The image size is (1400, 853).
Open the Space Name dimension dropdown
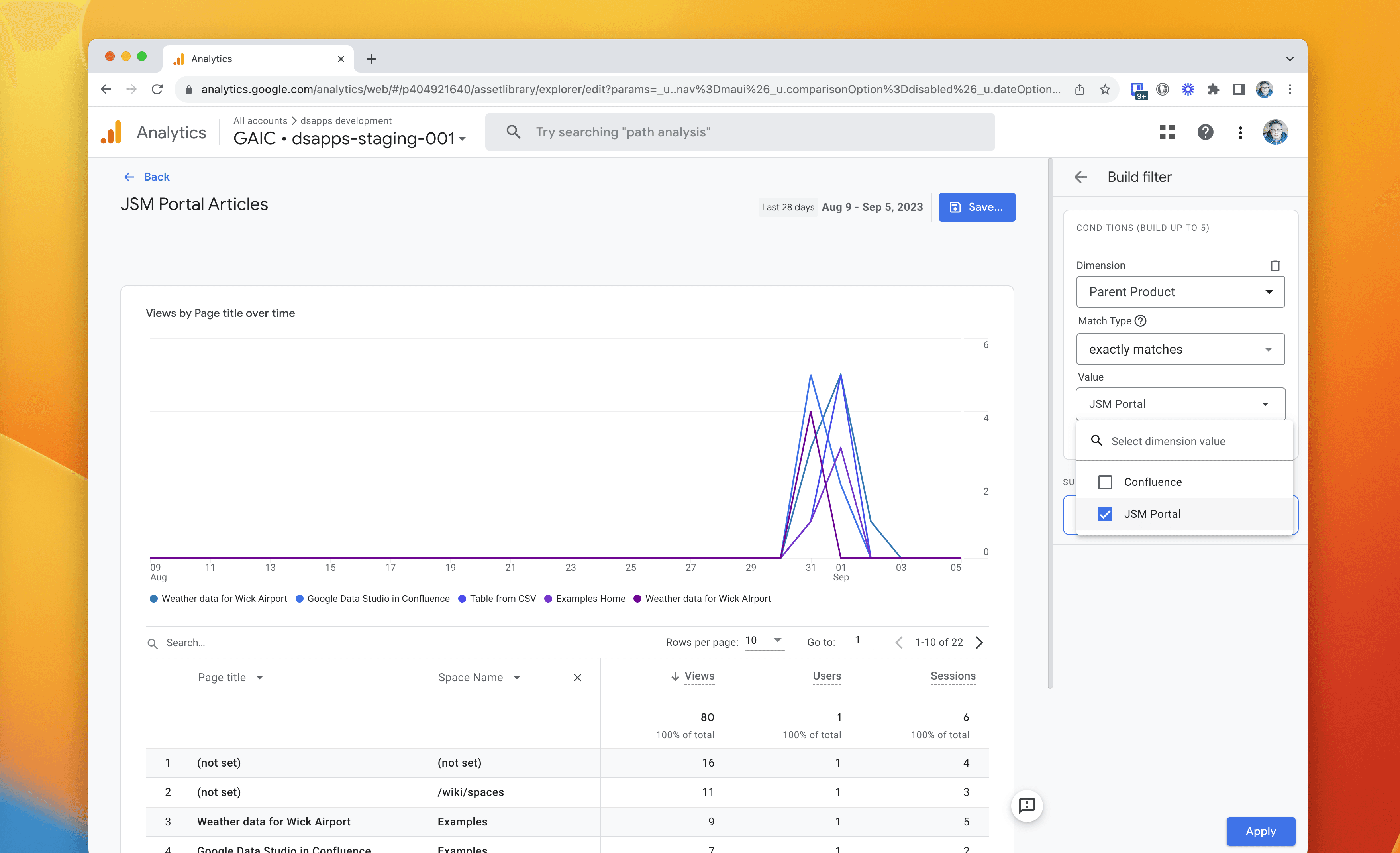[x=479, y=677]
